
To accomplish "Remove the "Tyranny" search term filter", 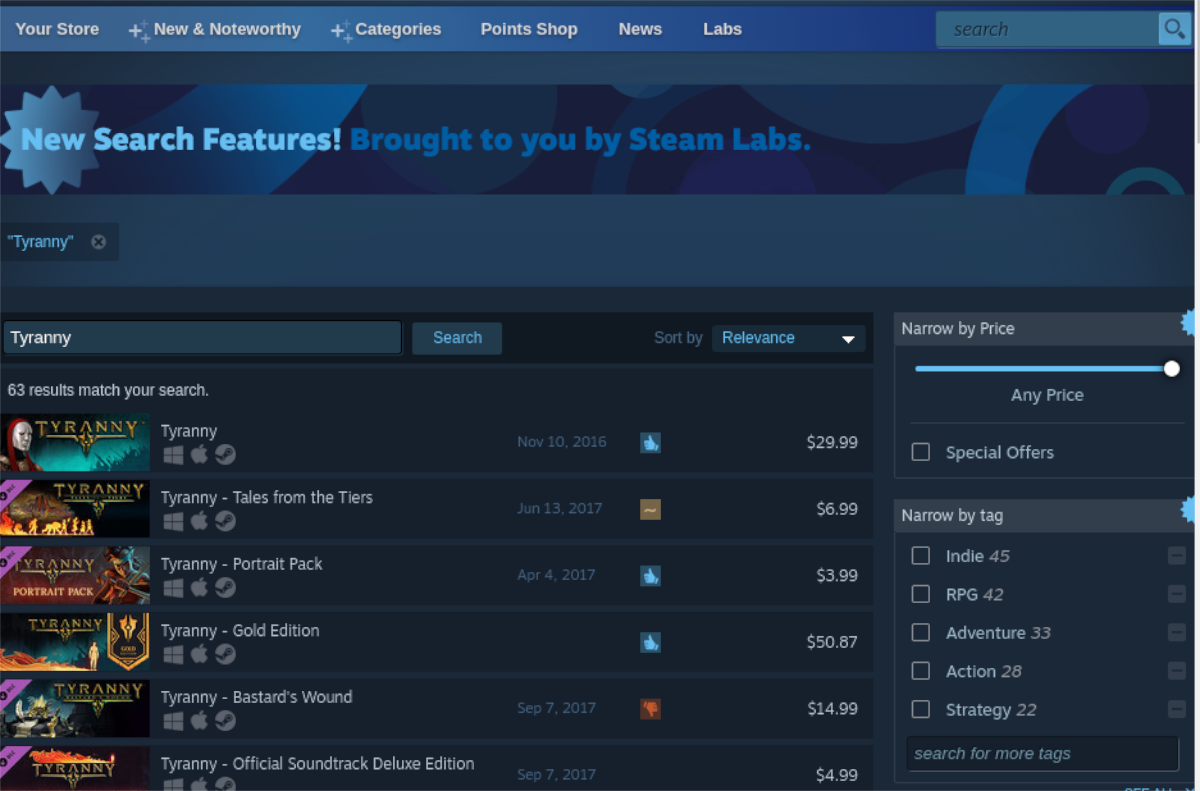I will [98, 242].
